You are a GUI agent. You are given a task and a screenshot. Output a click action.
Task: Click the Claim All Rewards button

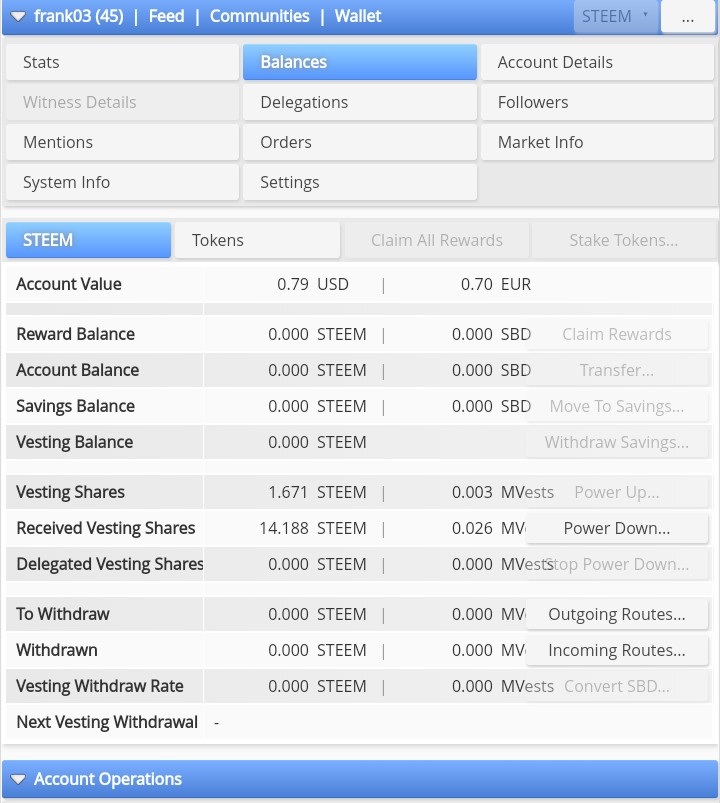pos(437,240)
